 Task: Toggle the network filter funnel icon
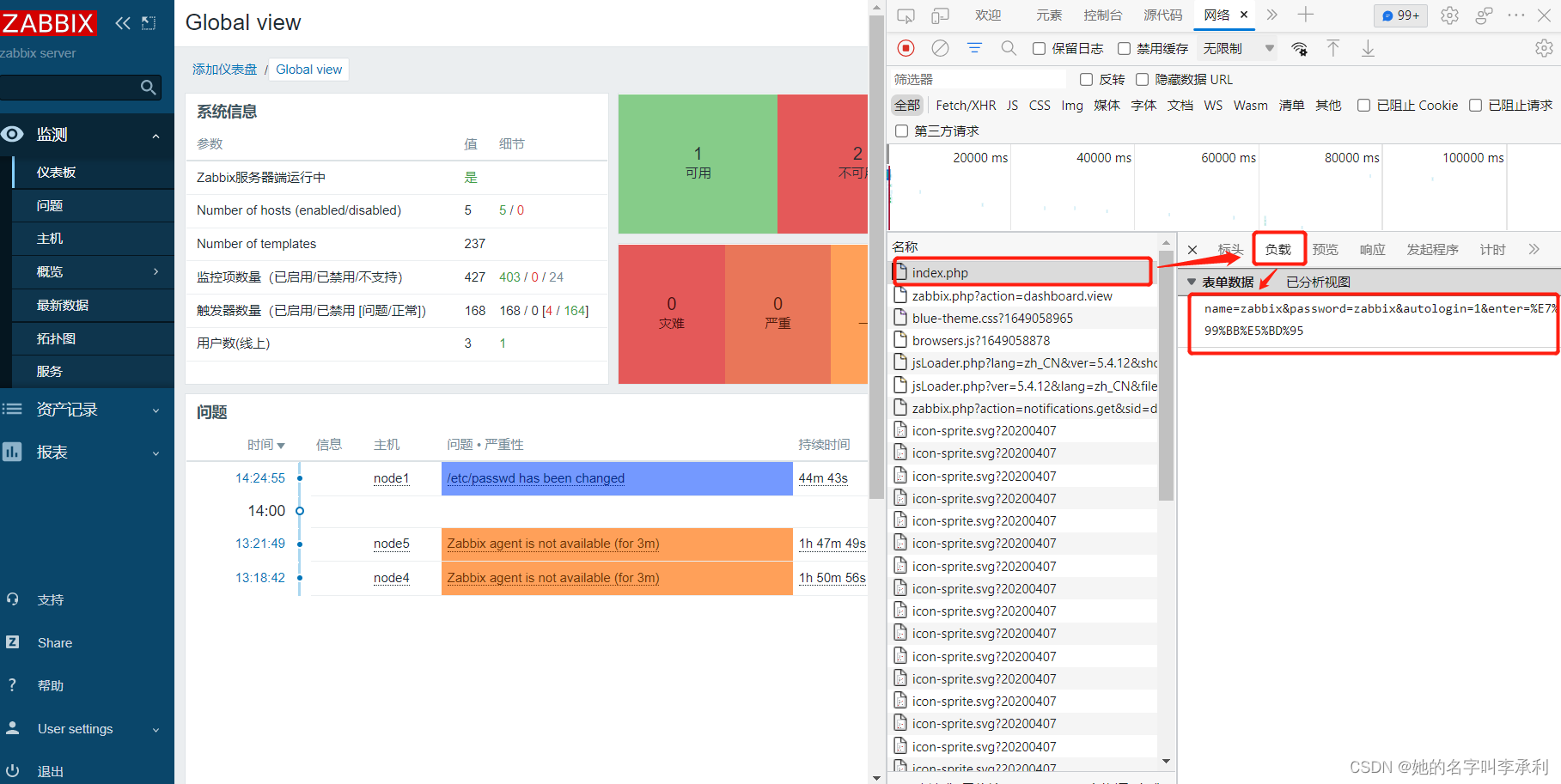pyautogui.click(x=974, y=48)
